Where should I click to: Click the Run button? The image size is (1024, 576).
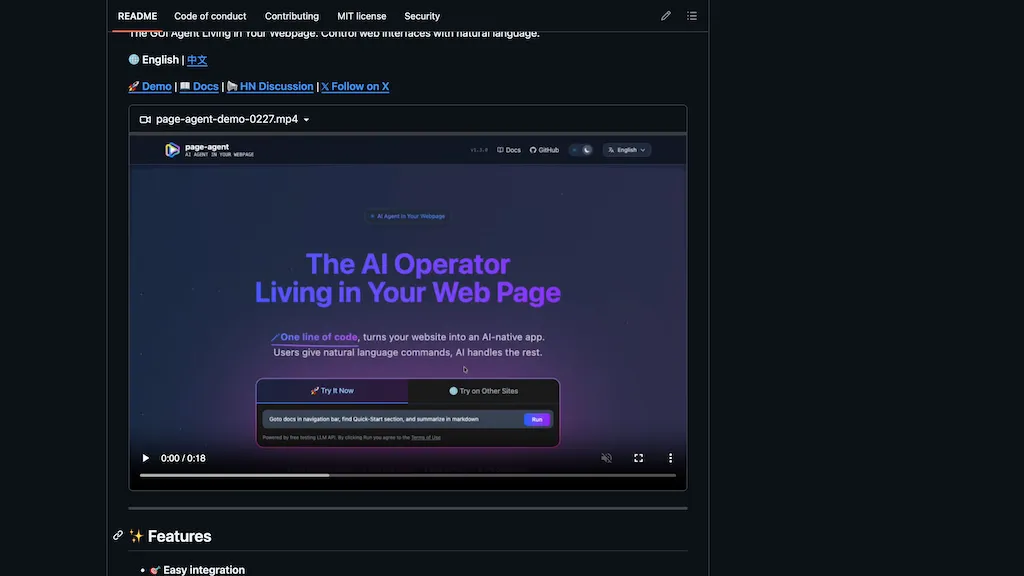[x=537, y=419]
